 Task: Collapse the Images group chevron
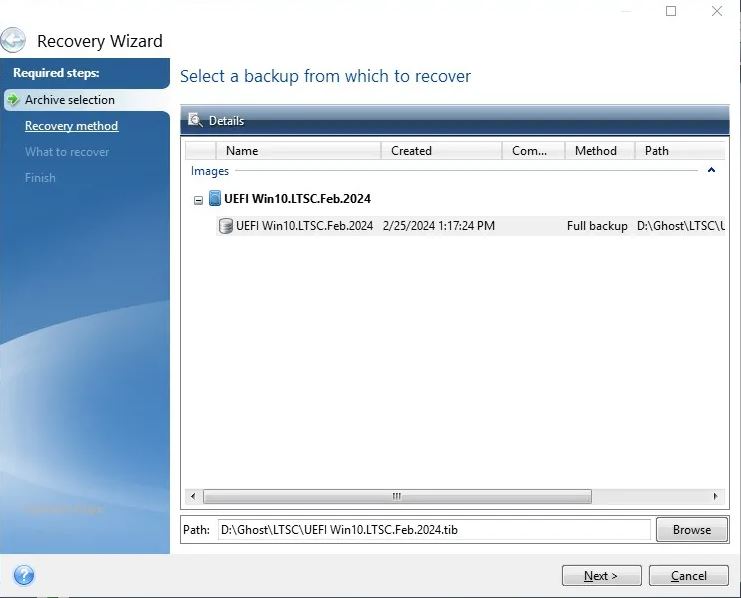point(711,171)
